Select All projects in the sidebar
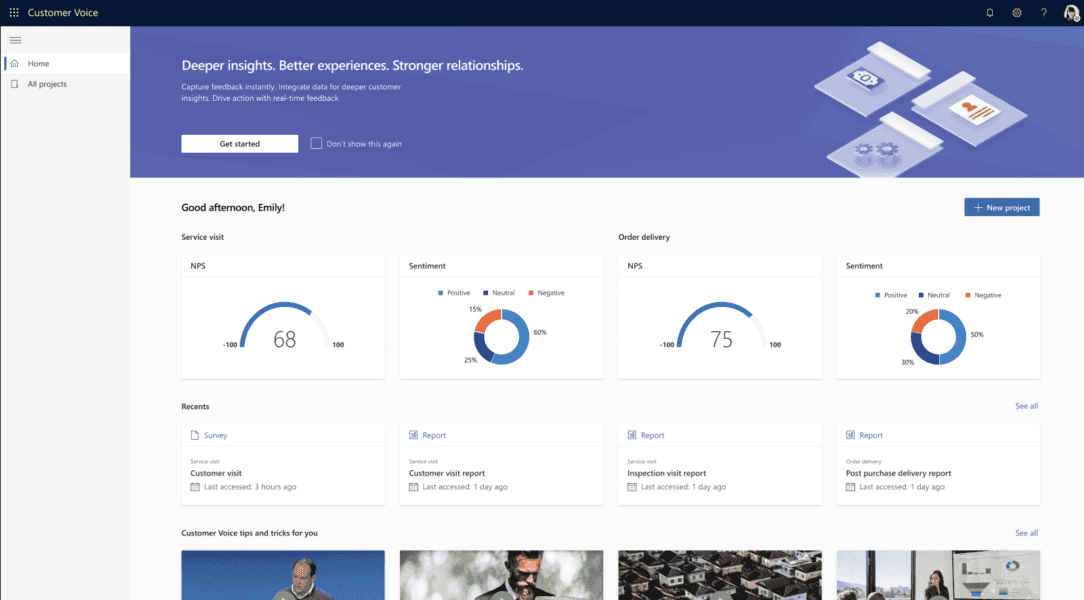Screen dimensions: 1084x600 [44, 84]
